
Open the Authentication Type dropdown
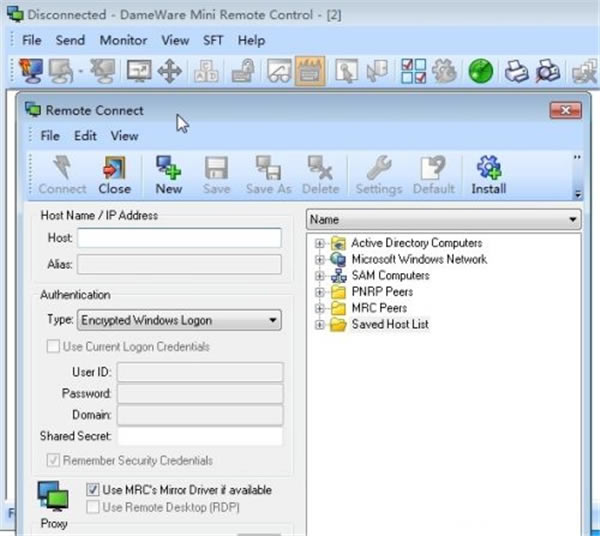272,321
